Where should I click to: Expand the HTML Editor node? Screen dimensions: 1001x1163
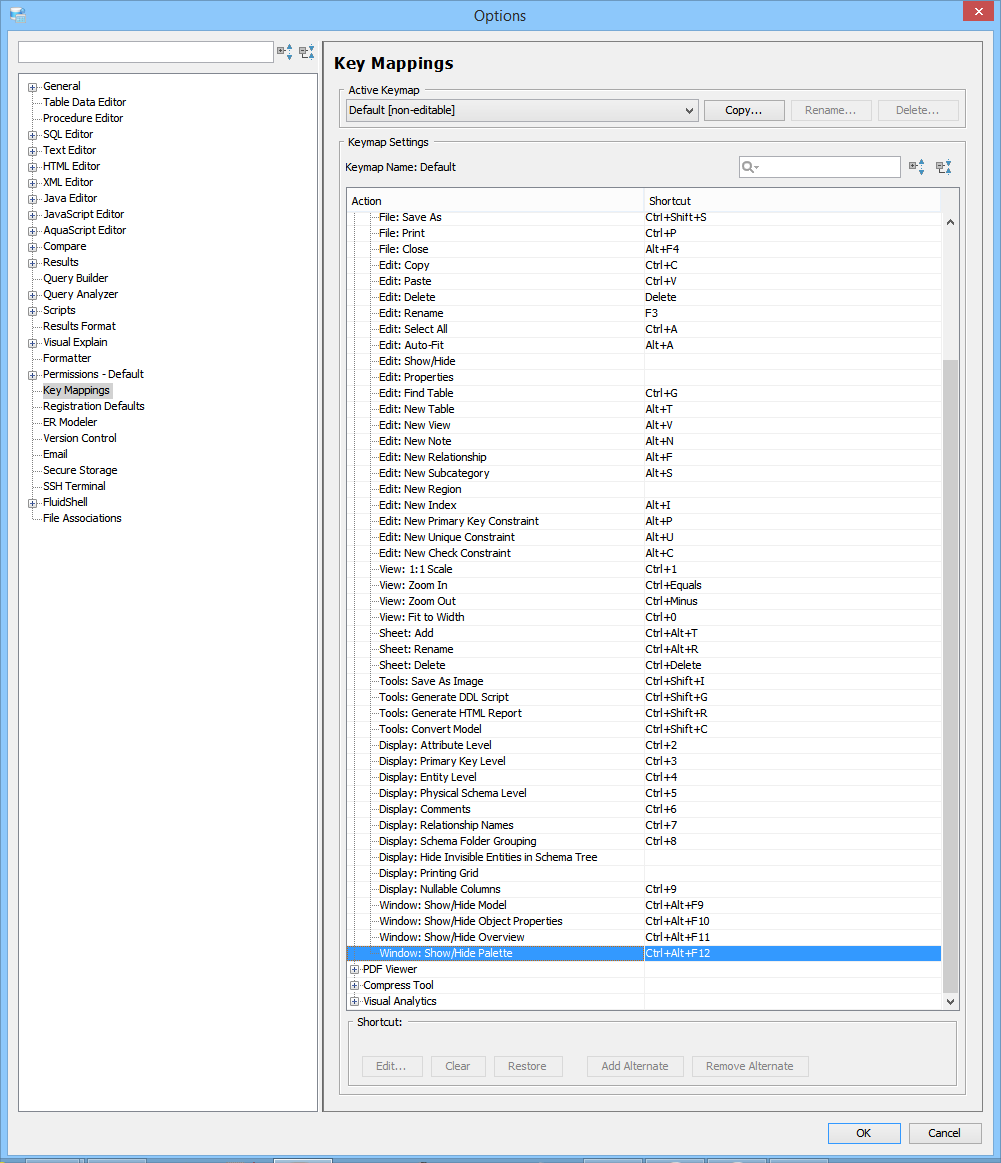pos(33,167)
